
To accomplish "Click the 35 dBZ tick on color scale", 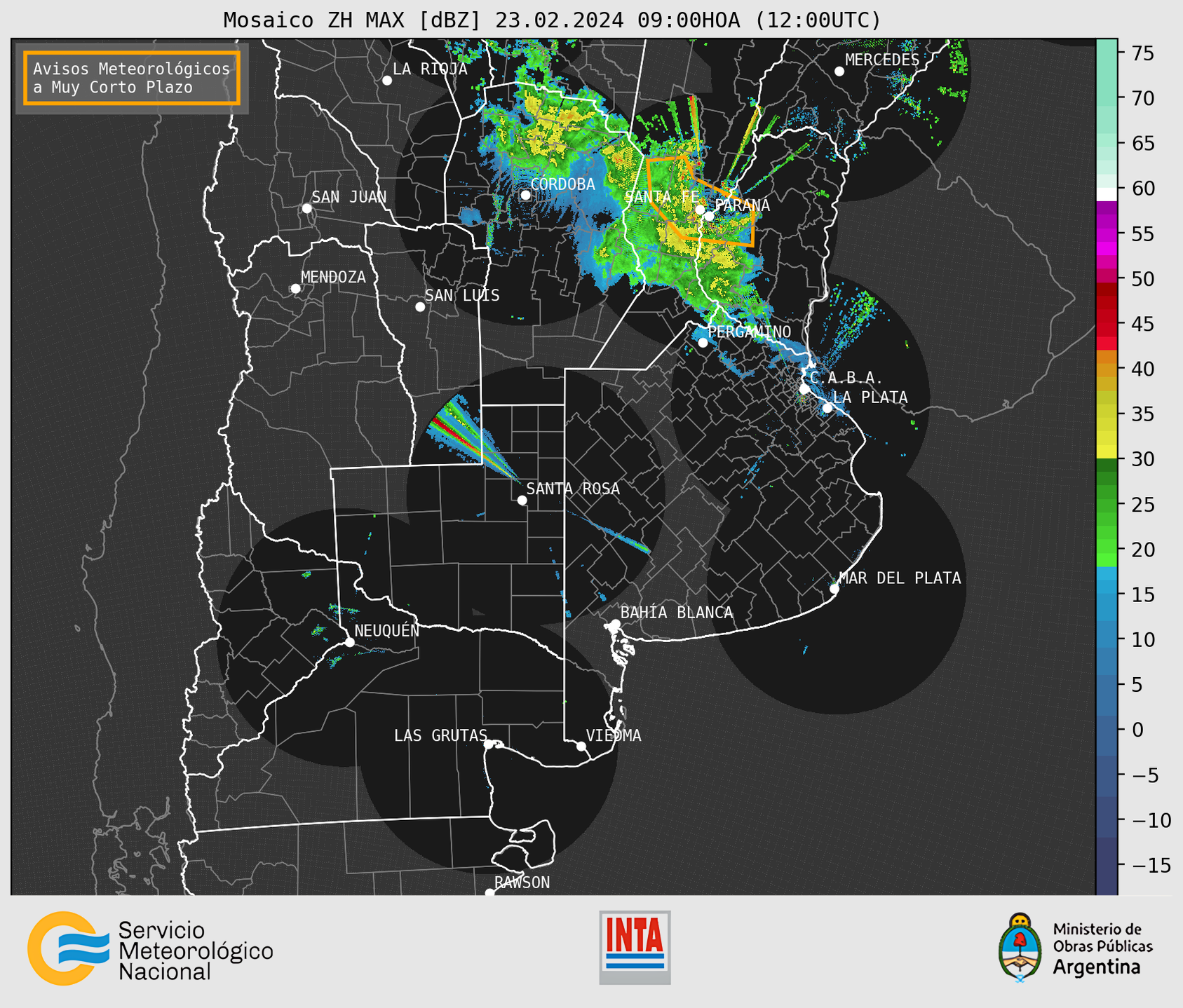I will 1142,414.
